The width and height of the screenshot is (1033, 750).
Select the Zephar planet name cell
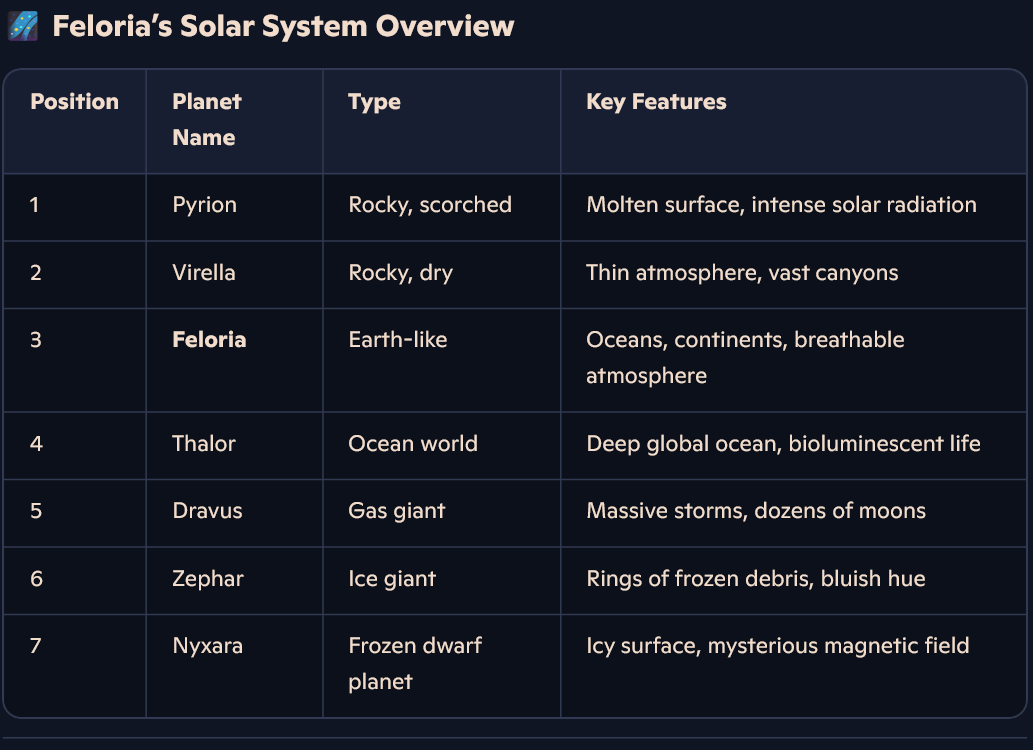click(208, 579)
